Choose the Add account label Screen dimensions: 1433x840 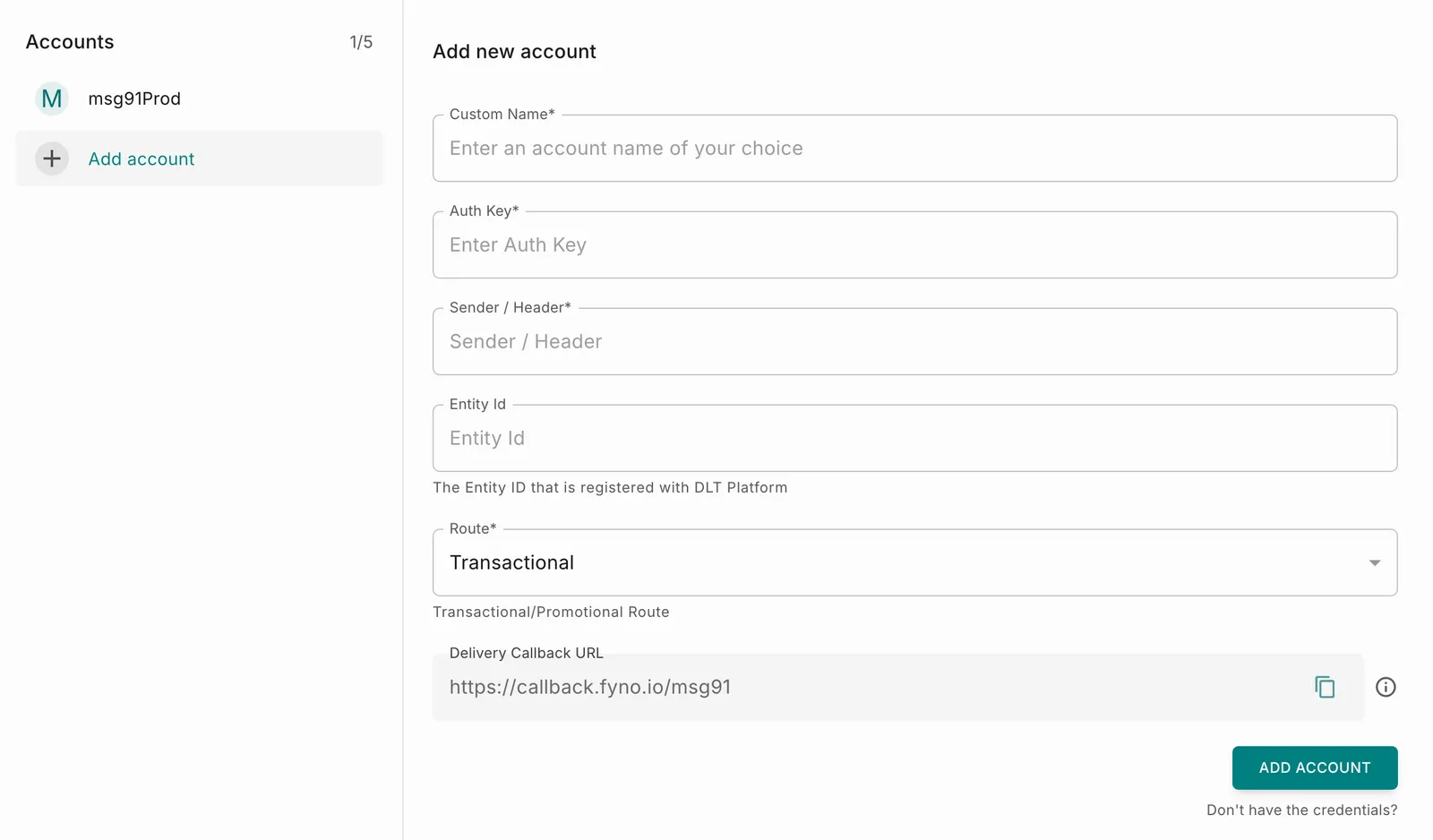click(x=141, y=159)
